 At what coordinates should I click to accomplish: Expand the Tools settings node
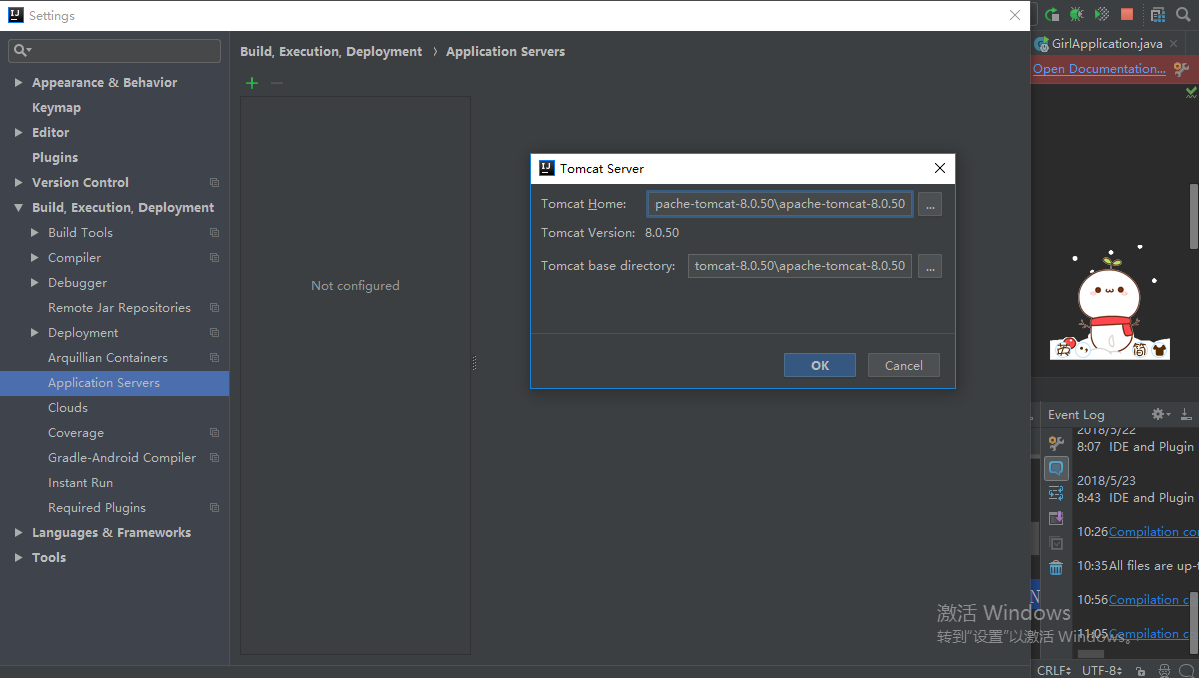coord(18,558)
